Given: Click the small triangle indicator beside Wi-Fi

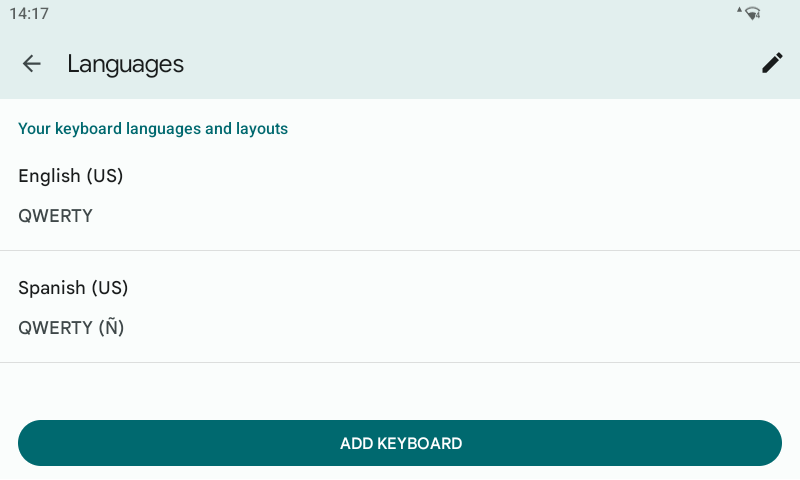Looking at the screenshot, I should [739, 10].
